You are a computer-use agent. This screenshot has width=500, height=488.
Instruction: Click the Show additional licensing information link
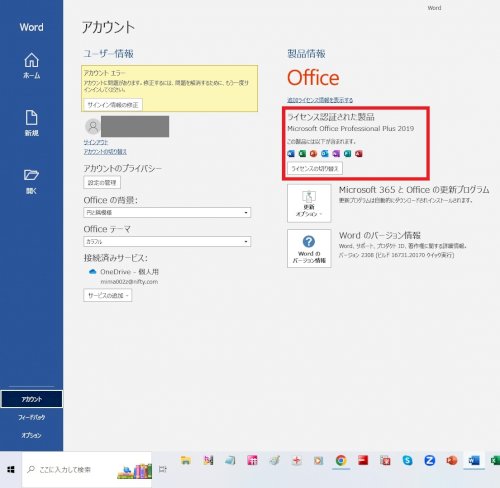point(320,100)
